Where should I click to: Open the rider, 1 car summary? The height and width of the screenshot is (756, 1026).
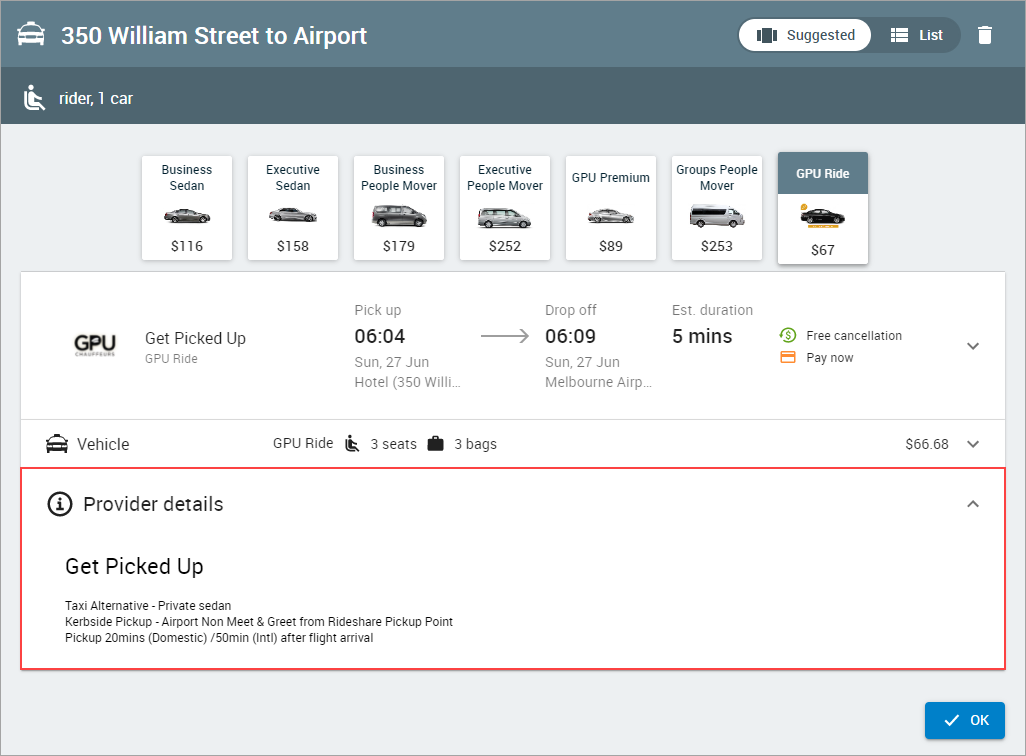[96, 98]
